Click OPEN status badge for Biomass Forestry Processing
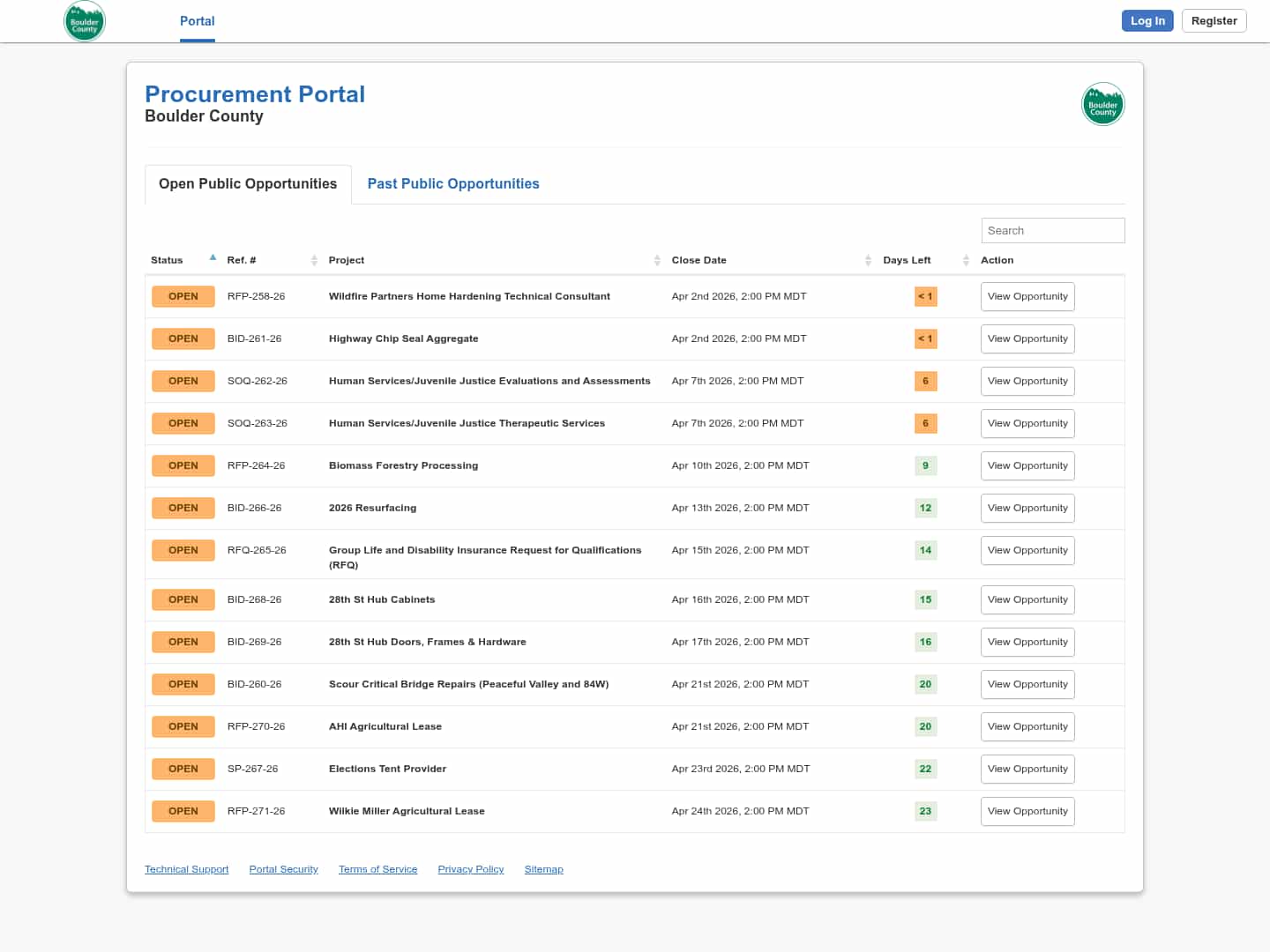This screenshot has width=1270, height=952. [x=183, y=465]
